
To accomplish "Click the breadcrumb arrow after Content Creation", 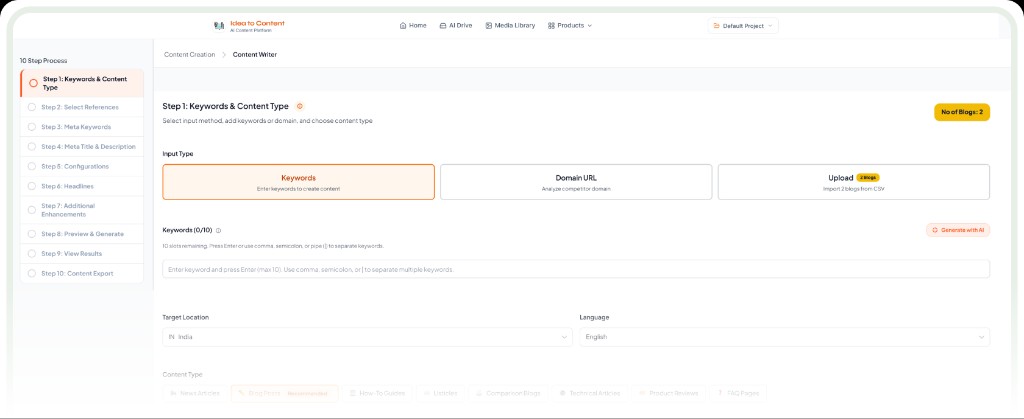I will pyautogui.click(x=223, y=55).
